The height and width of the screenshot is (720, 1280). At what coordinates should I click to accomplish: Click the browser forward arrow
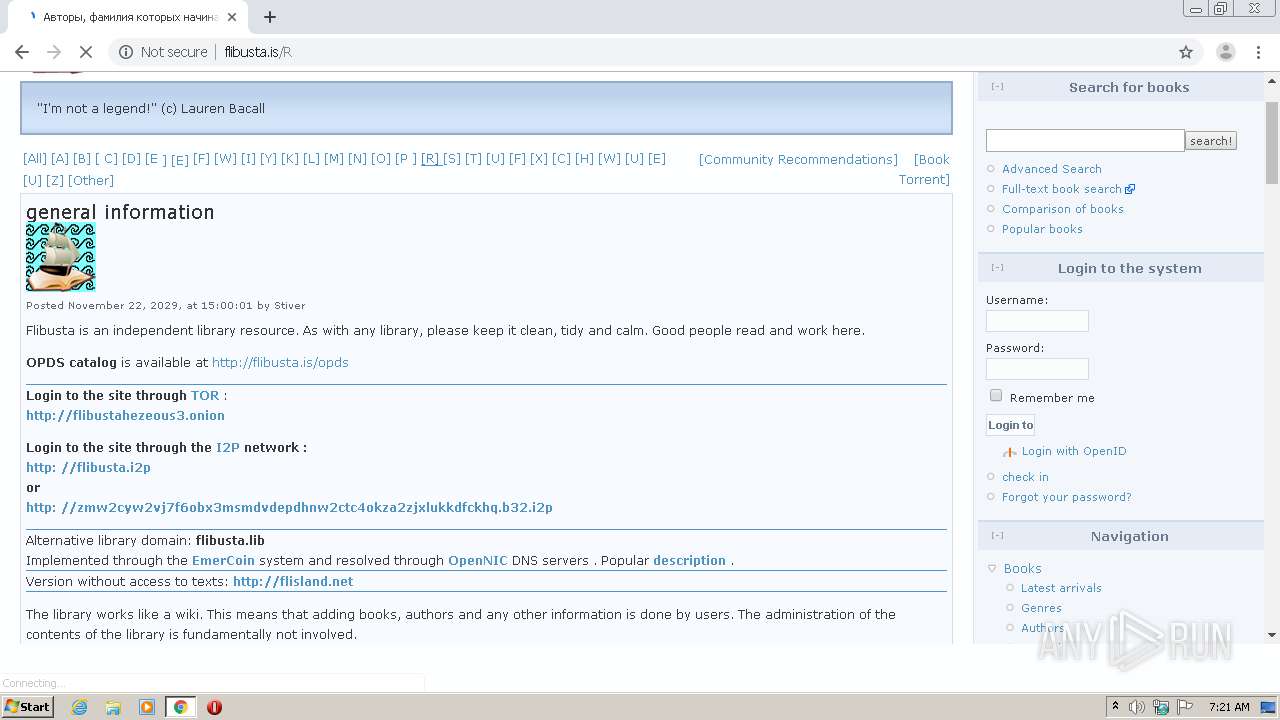click(x=54, y=52)
